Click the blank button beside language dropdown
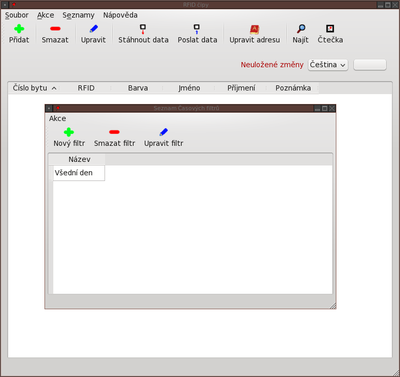 point(370,65)
